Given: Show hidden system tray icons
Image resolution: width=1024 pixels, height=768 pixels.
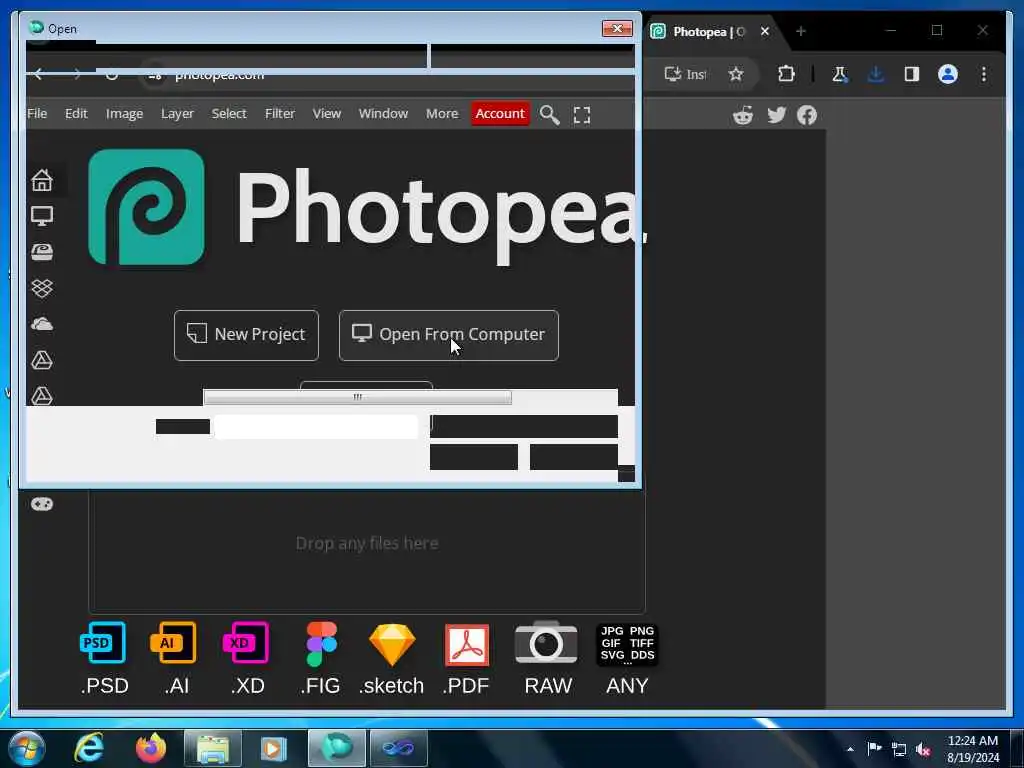Looking at the screenshot, I should 850,750.
